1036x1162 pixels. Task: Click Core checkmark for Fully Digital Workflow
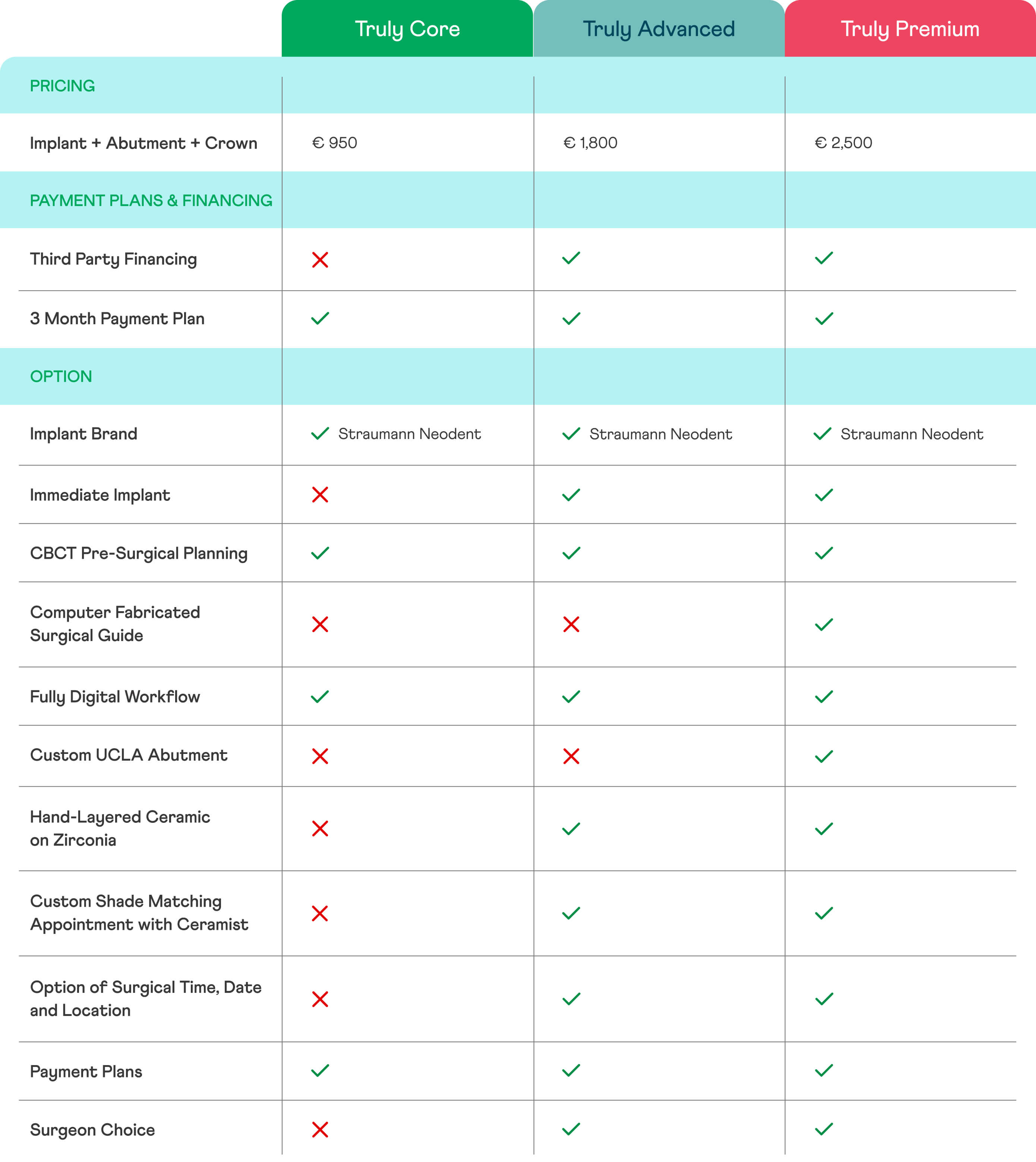tap(320, 697)
